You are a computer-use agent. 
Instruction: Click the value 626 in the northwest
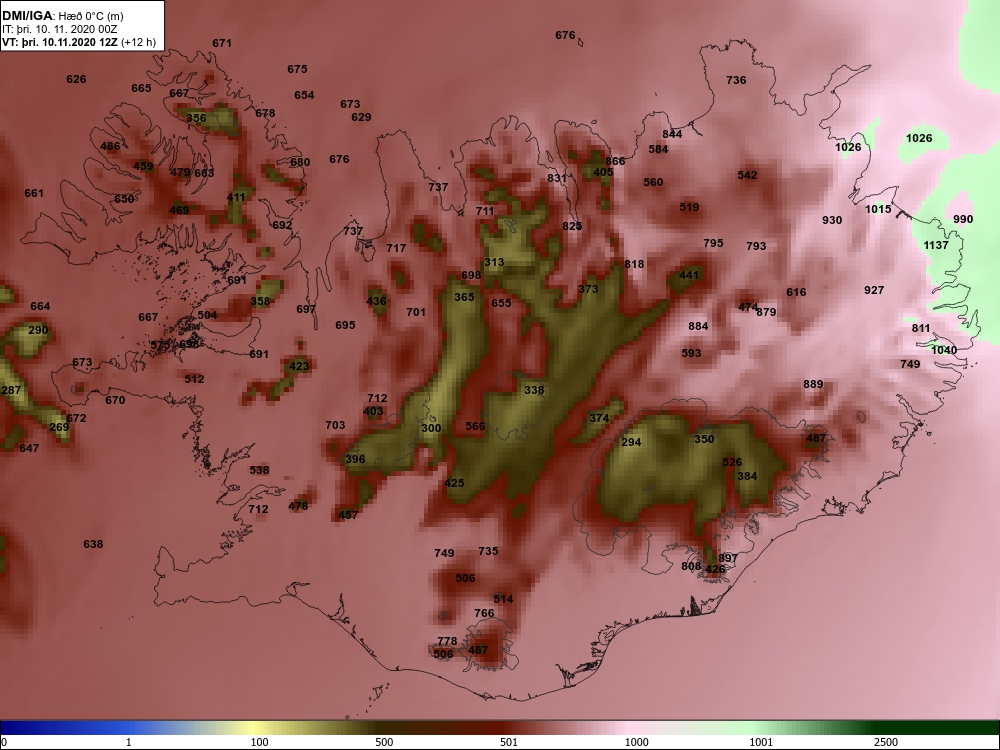tap(76, 80)
